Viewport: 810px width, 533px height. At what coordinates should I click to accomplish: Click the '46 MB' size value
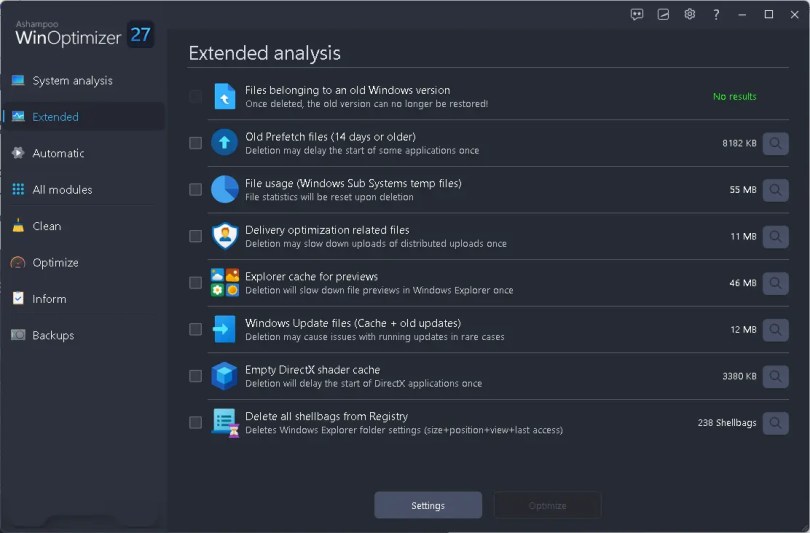743,283
